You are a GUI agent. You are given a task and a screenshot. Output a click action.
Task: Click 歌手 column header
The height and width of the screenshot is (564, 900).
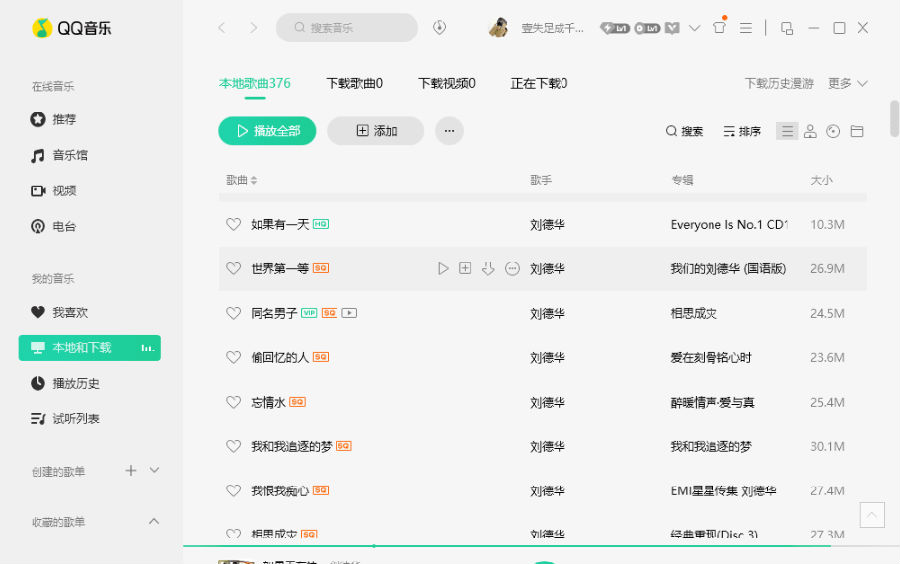(541, 180)
